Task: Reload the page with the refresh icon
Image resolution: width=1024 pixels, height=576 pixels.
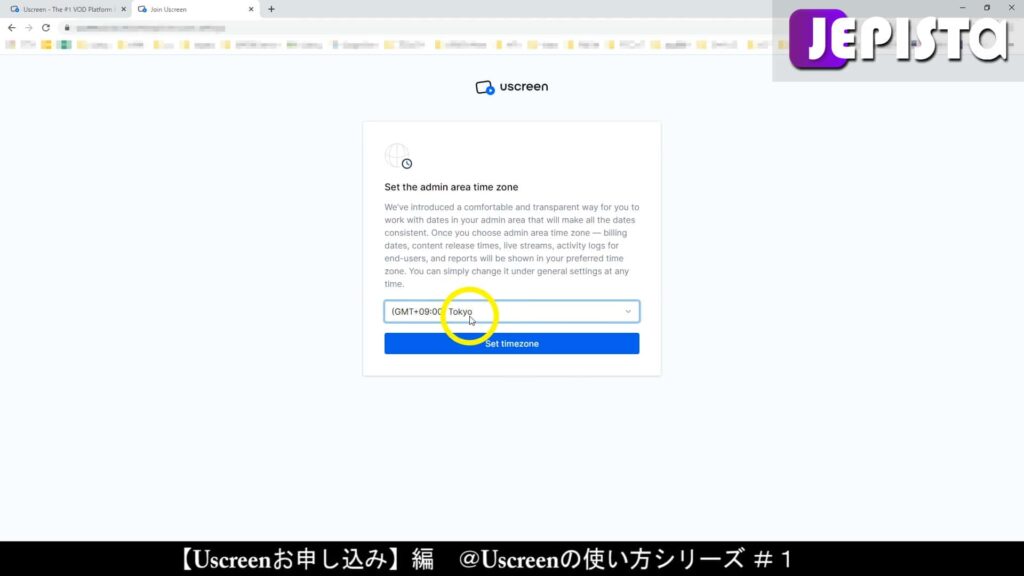Action: (45, 28)
